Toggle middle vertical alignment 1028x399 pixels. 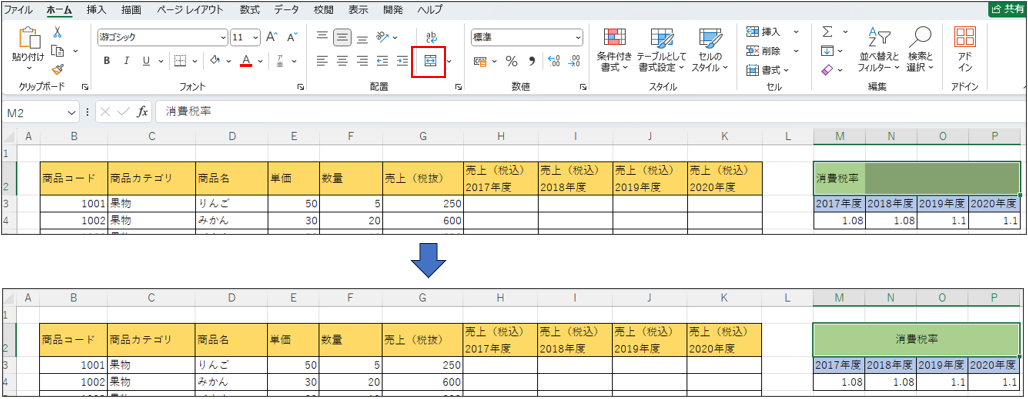coord(342,37)
